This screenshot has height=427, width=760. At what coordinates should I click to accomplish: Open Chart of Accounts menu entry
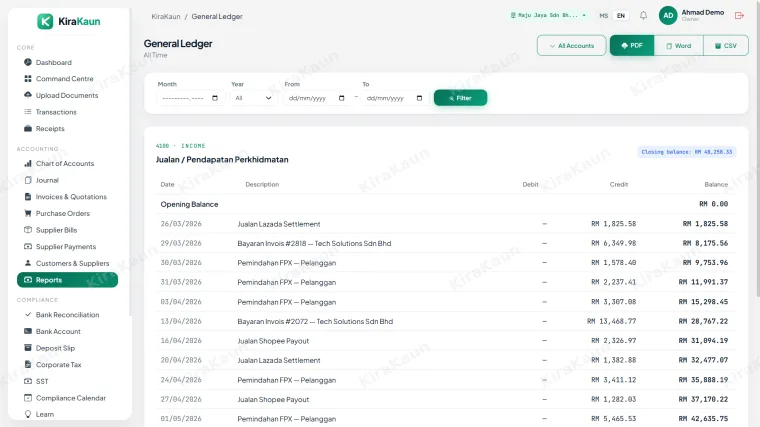click(x=64, y=163)
